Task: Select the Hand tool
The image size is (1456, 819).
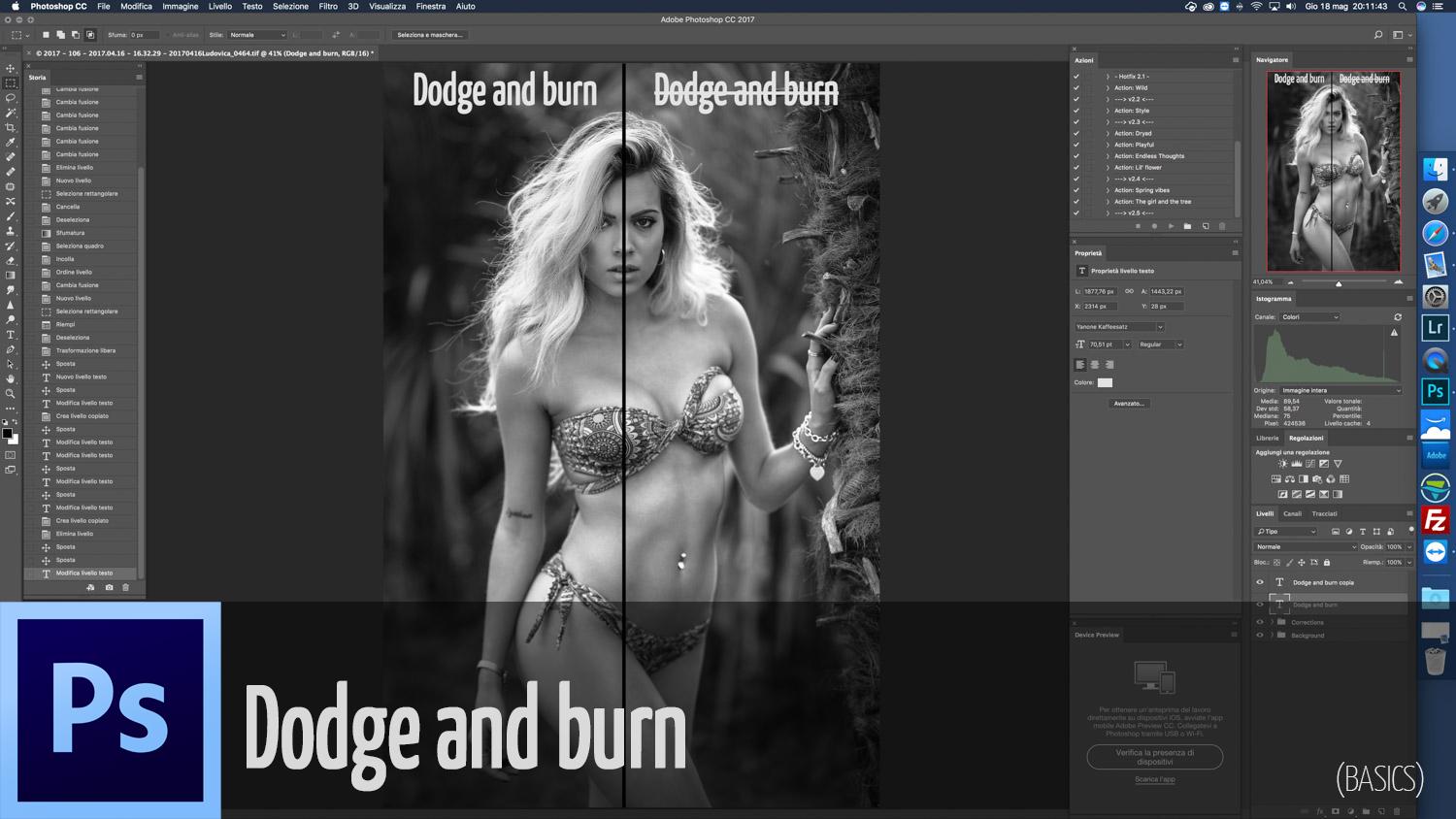Action: 11,378
